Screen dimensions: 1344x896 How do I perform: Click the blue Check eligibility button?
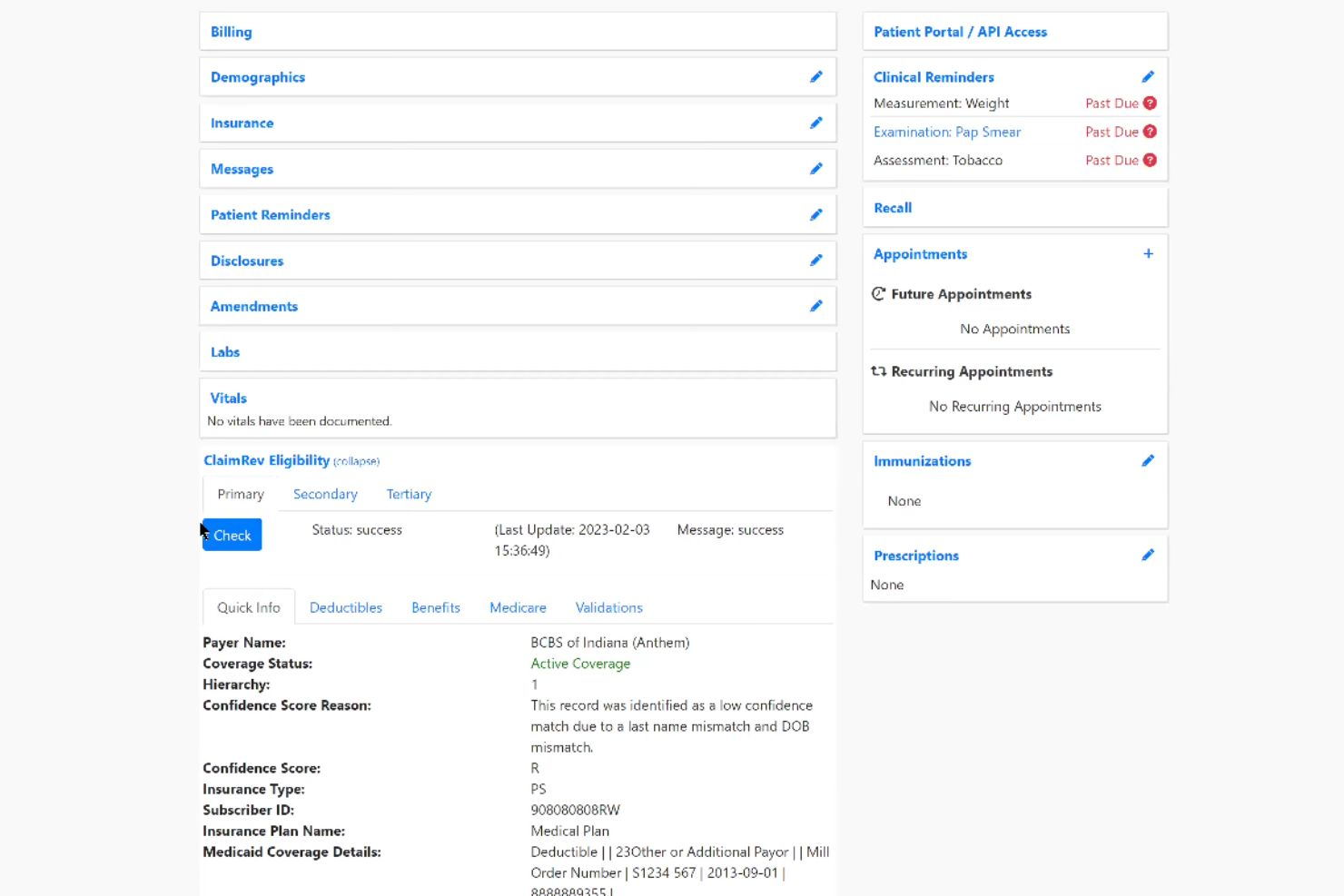232,535
